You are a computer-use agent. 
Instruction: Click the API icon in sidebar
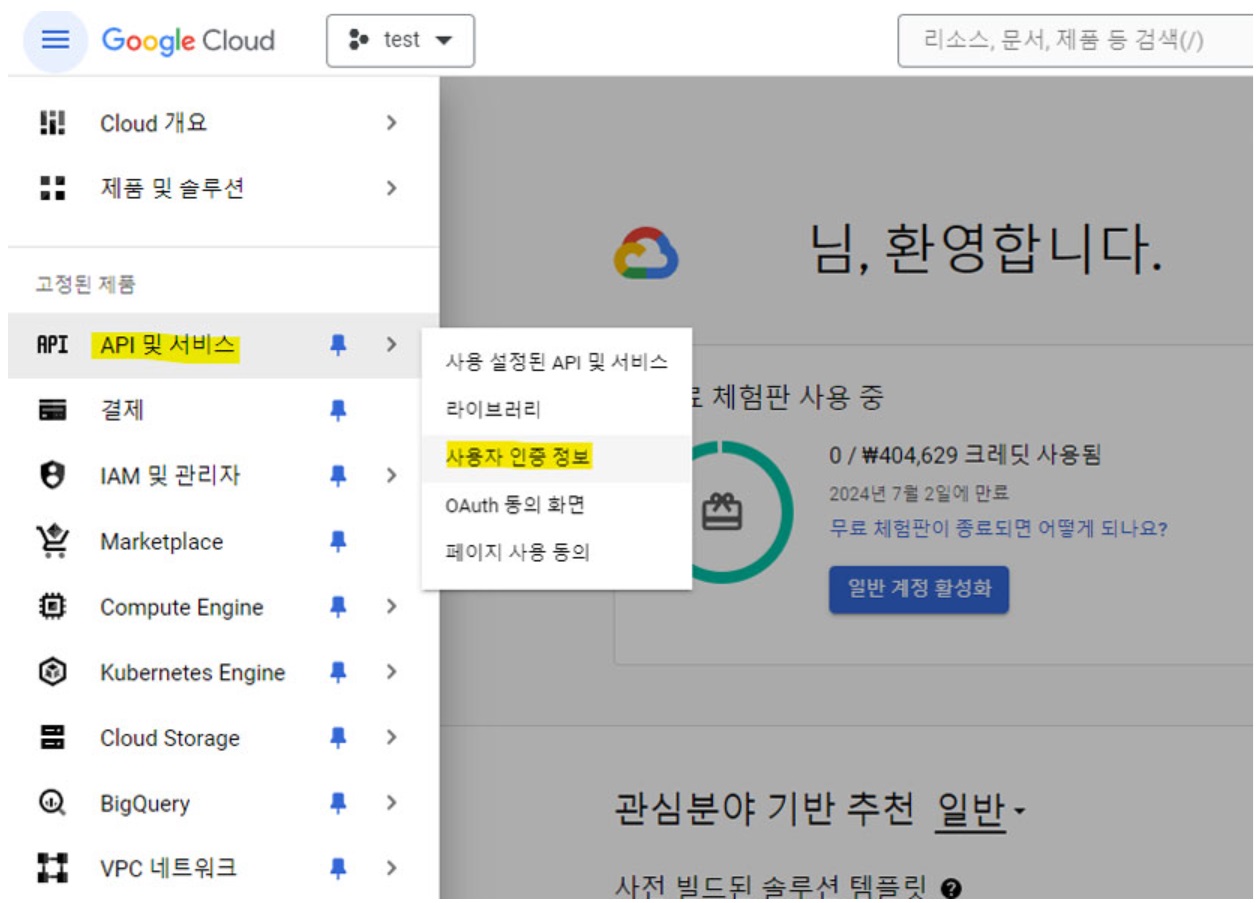(x=53, y=345)
